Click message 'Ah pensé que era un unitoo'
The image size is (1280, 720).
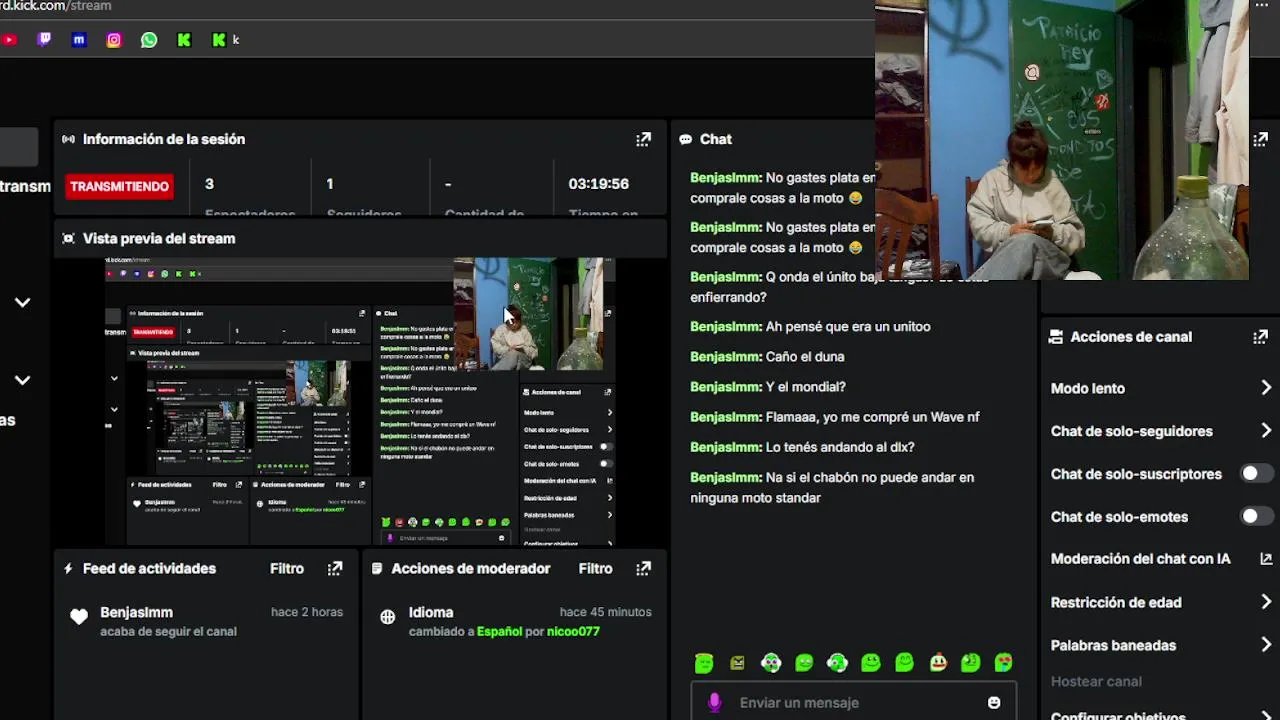pos(848,327)
